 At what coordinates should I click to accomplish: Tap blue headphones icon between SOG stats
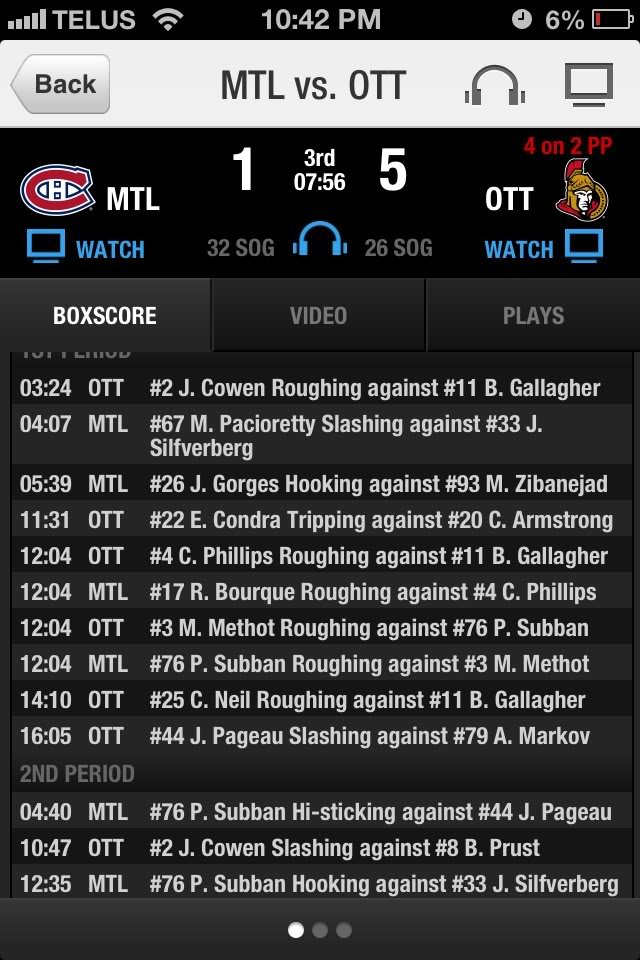click(320, 239)
